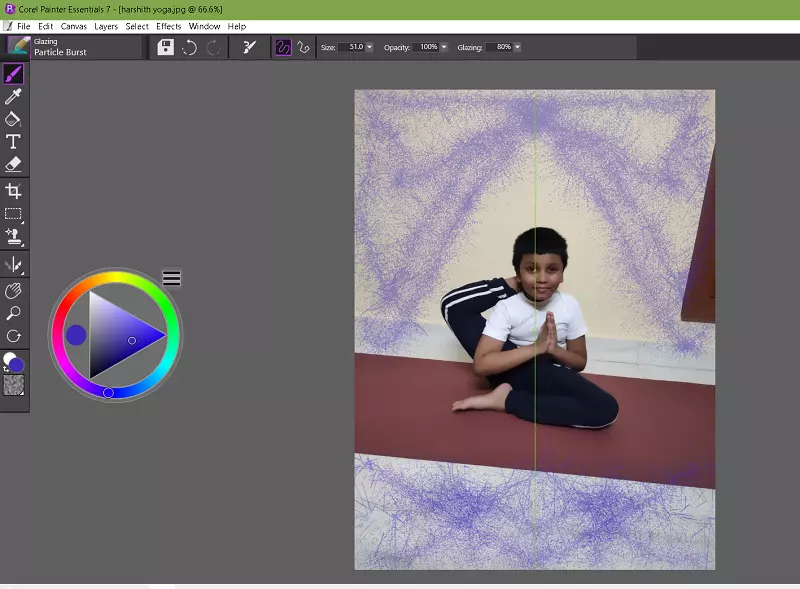Viewport: 800px width, 589px height.
Task: Click the Rotate Page tool
Action: [x=14, y=337]
